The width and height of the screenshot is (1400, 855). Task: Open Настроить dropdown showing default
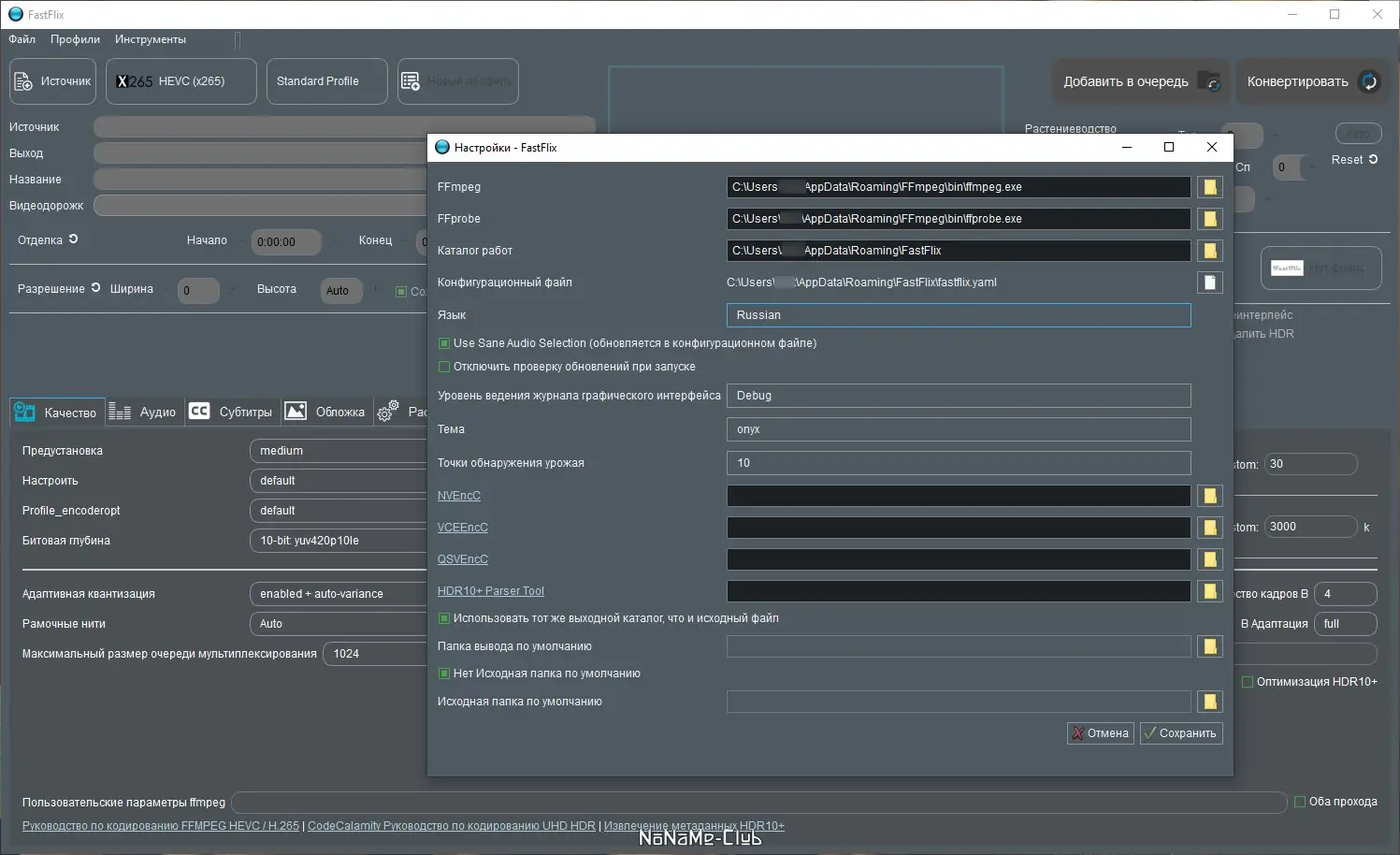click(x=339, y=481)
